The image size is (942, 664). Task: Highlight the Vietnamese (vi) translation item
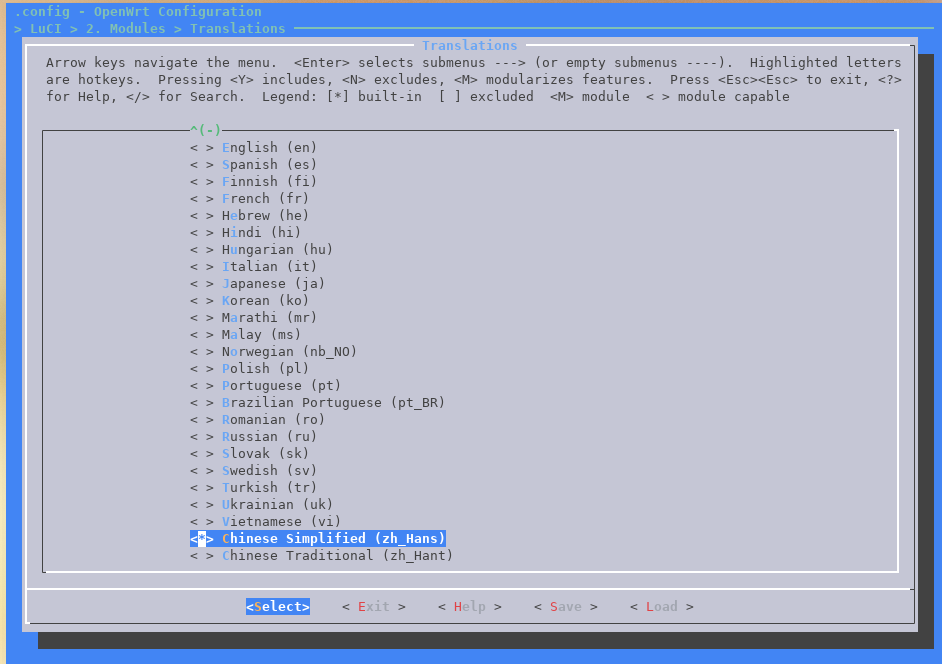(x=281, y=522)
